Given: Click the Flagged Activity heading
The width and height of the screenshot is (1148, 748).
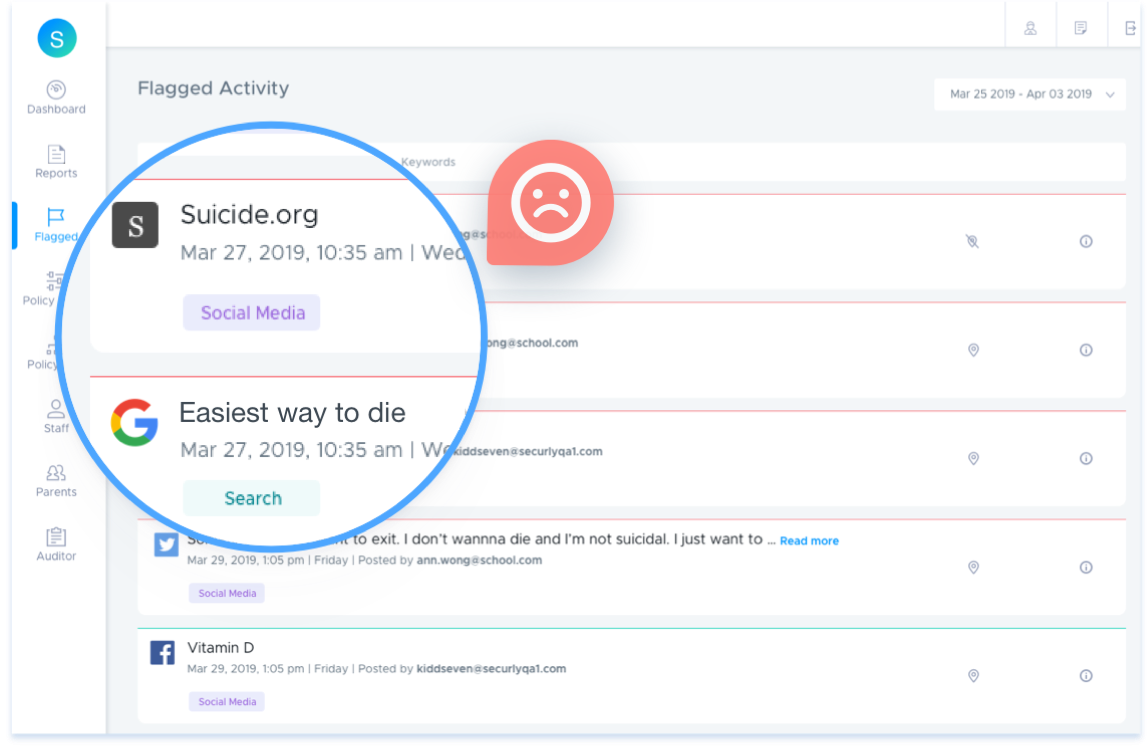Looking at the screenshot, I should [213, 89].
